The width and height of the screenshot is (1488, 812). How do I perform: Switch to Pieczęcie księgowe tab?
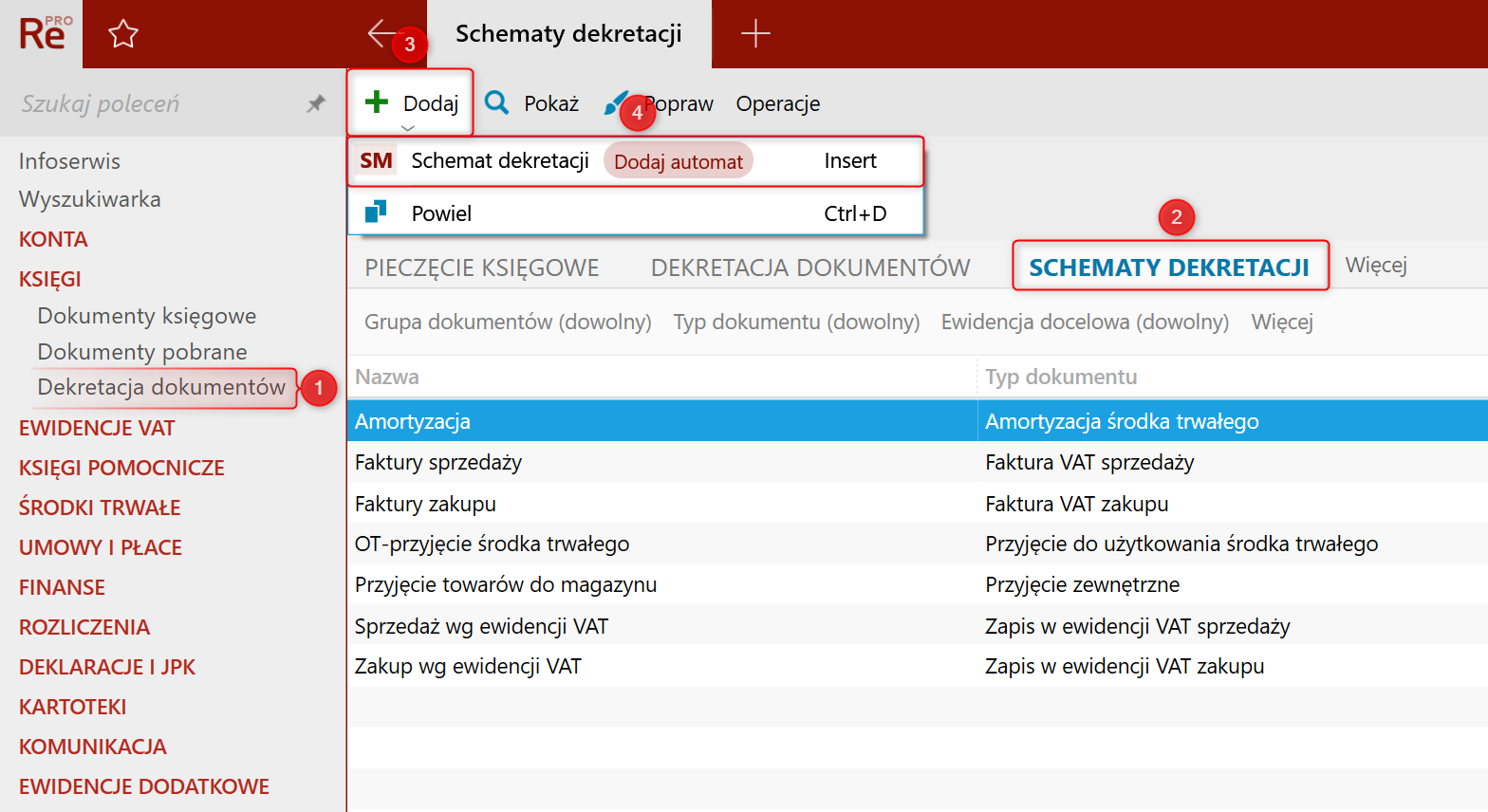click(x=482, y=268)
